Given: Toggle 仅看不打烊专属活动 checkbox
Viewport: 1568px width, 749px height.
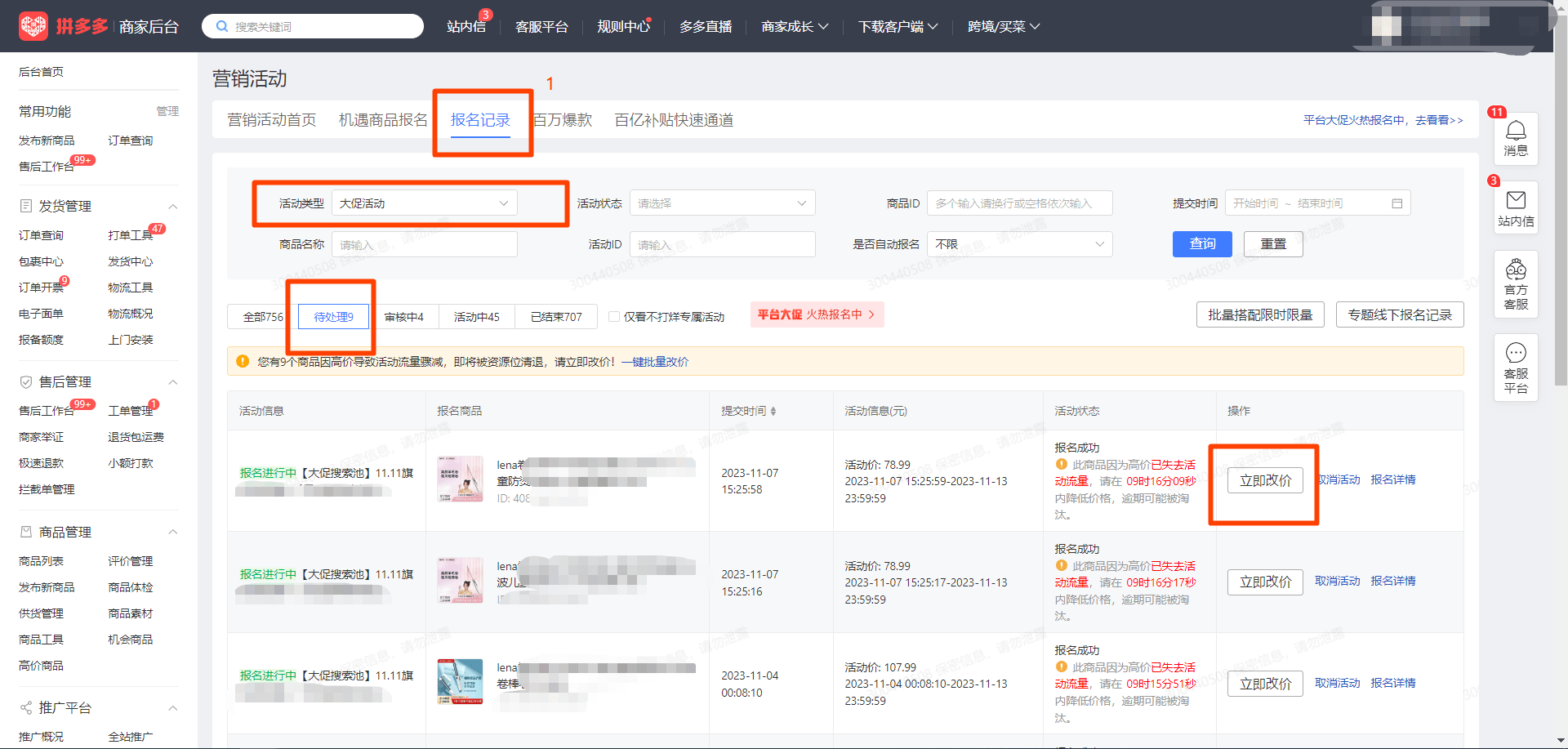Looking at the screenshot, I should click(x=614, y=316).
